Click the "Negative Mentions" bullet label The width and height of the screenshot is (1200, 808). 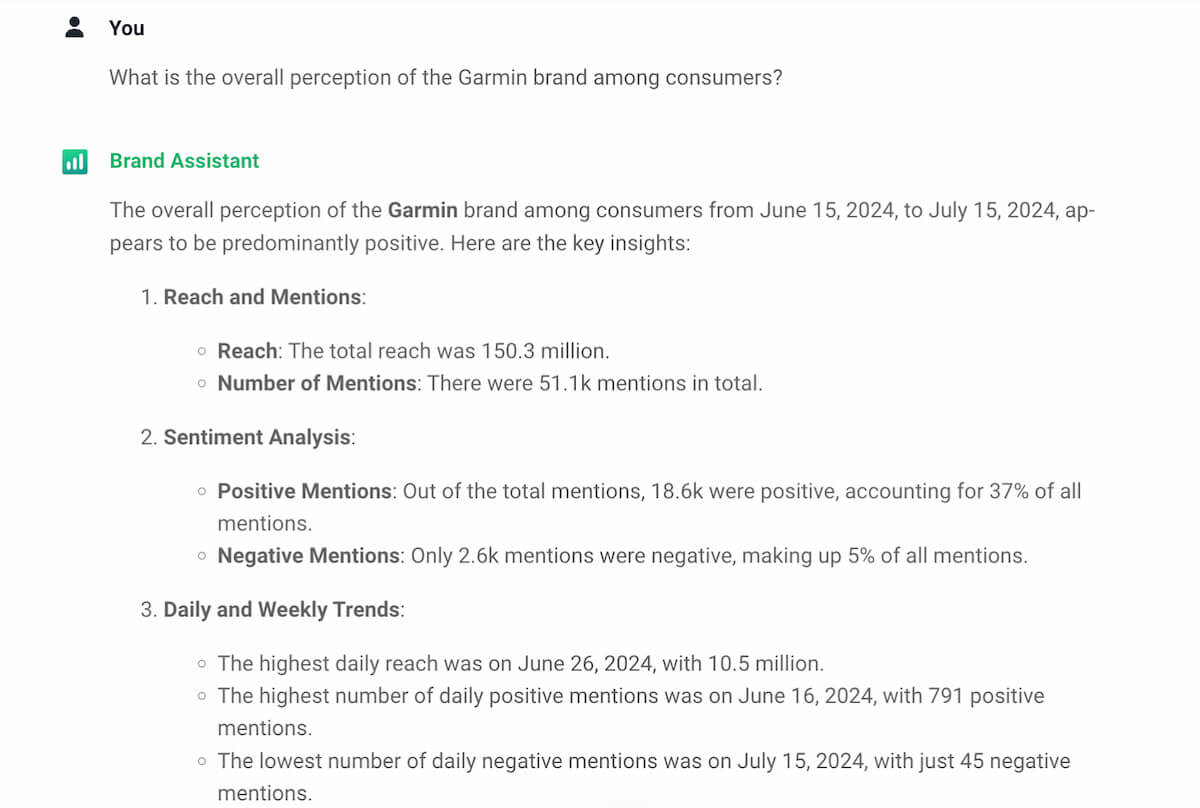point(308,556)
